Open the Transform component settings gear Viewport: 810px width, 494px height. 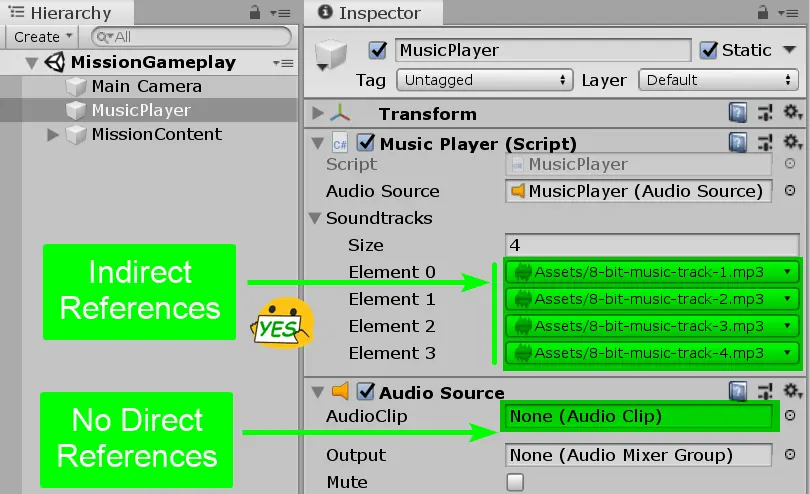[792, 114]
